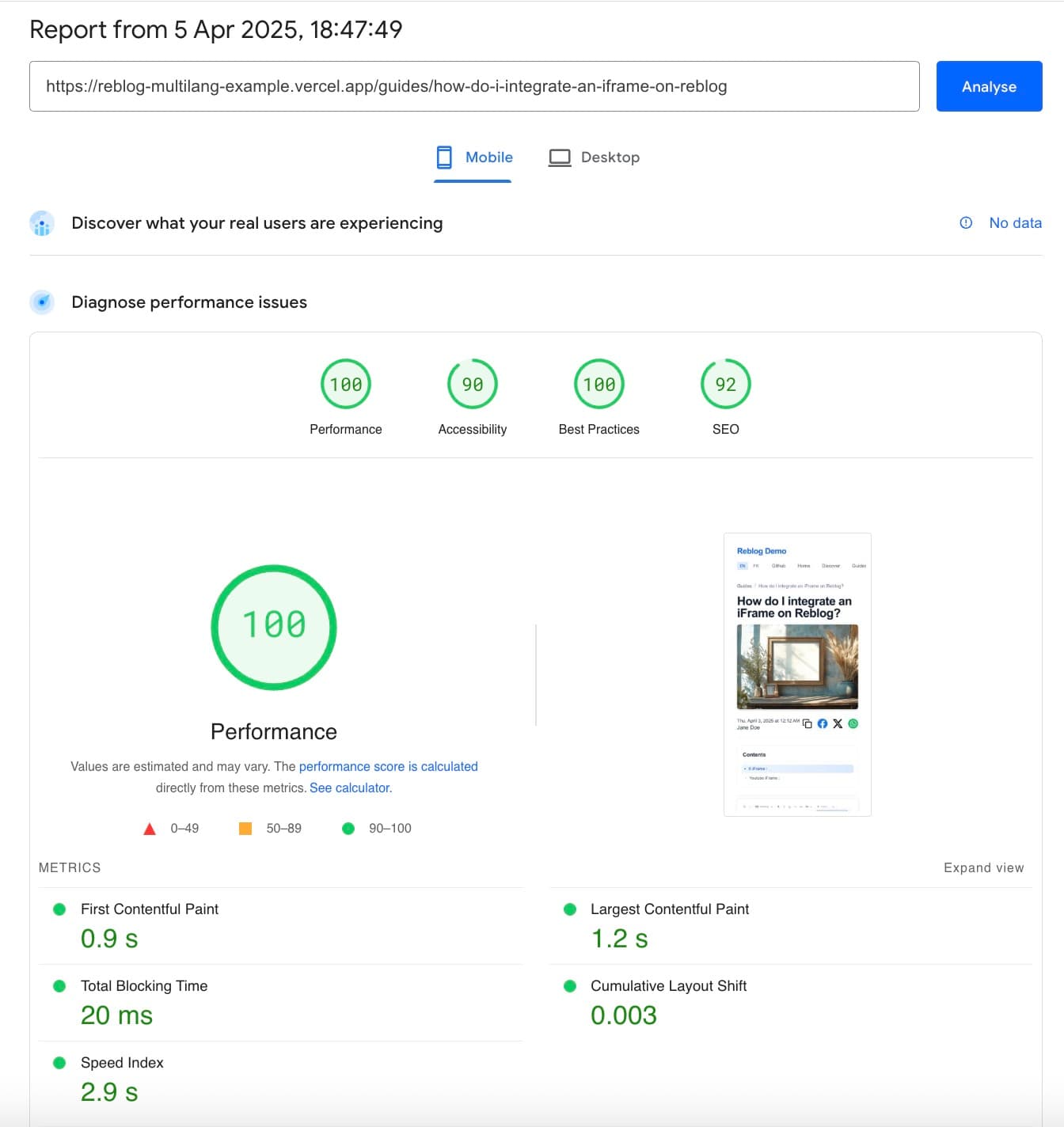The image size is (1064, 1127).
Task: Switch to the Desktop tab
Action: pyautogui.click(x=594, y=157)
